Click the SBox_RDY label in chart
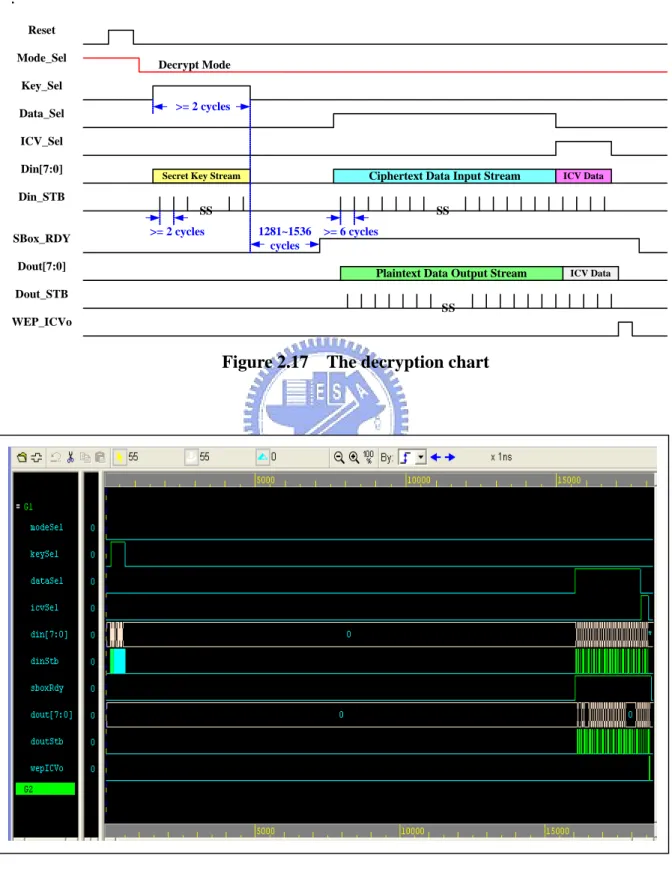The image size is (672, 873). tap(42, 239)
